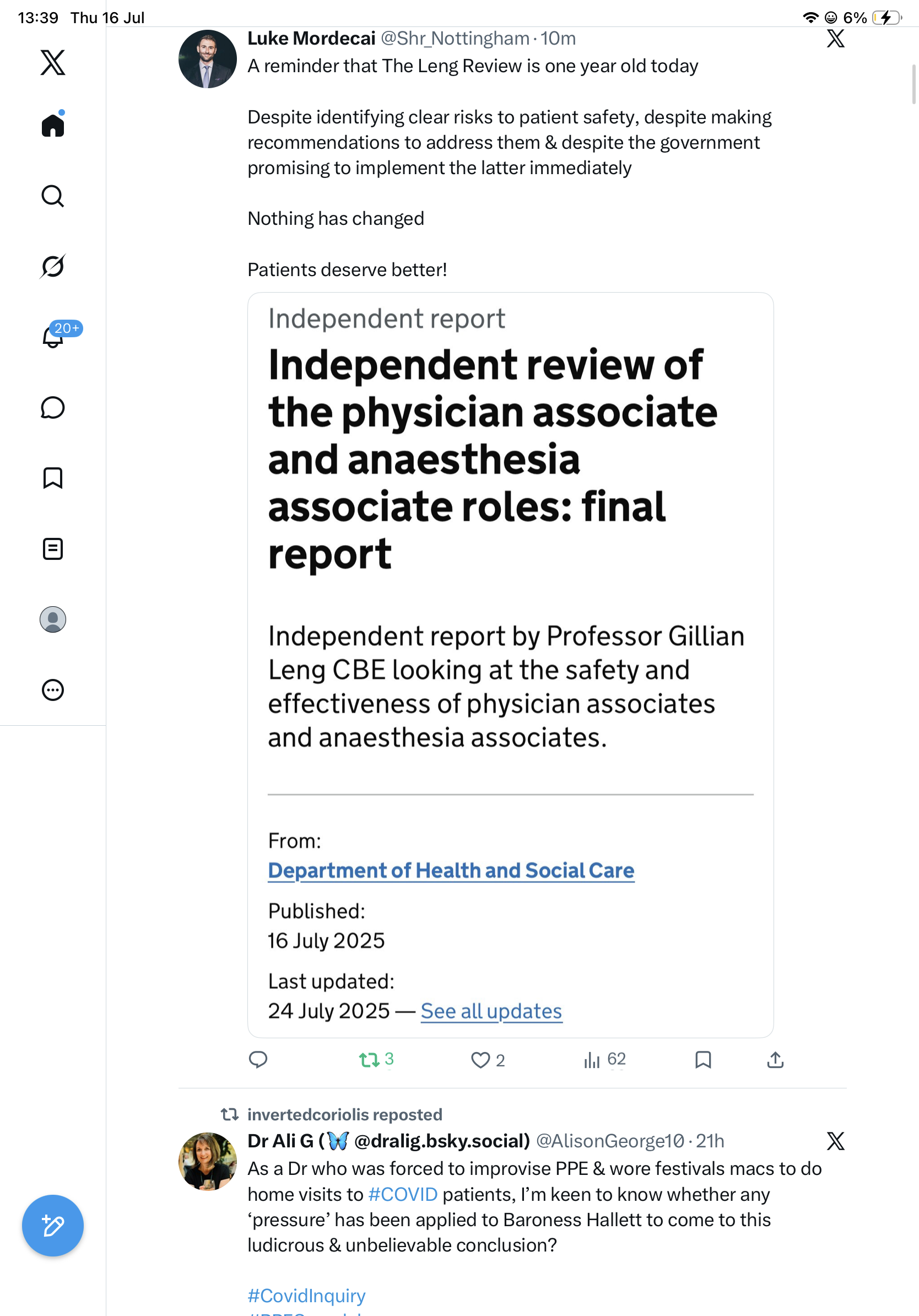The image size is (919, 1316).
Task: Open Bookmarks in the sidebar
Action: coord(53,478)
